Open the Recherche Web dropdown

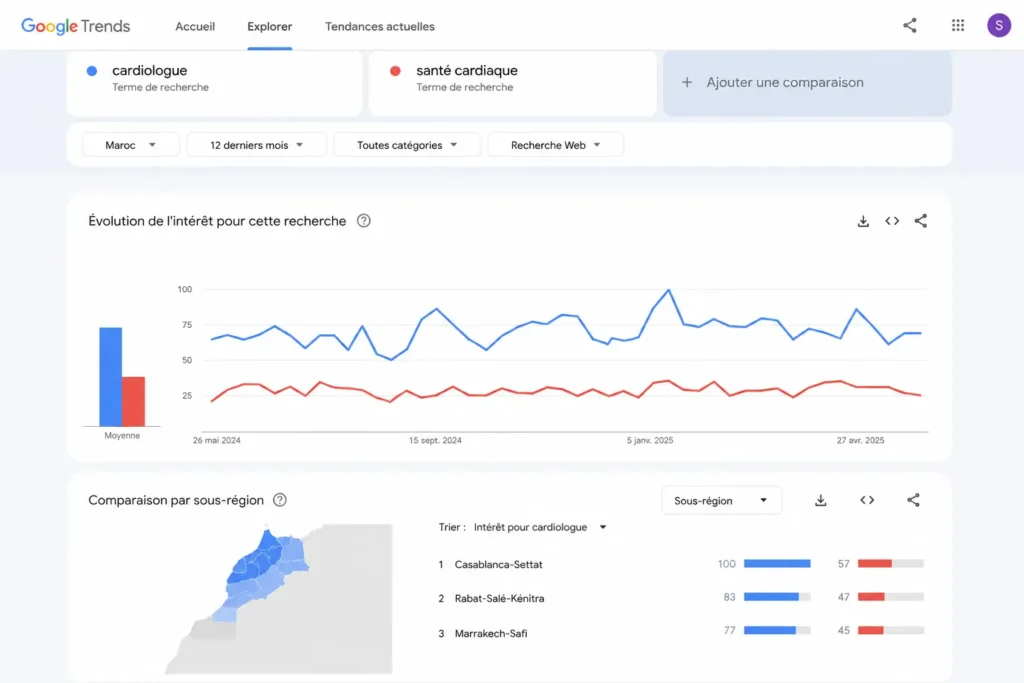[556, 145]
